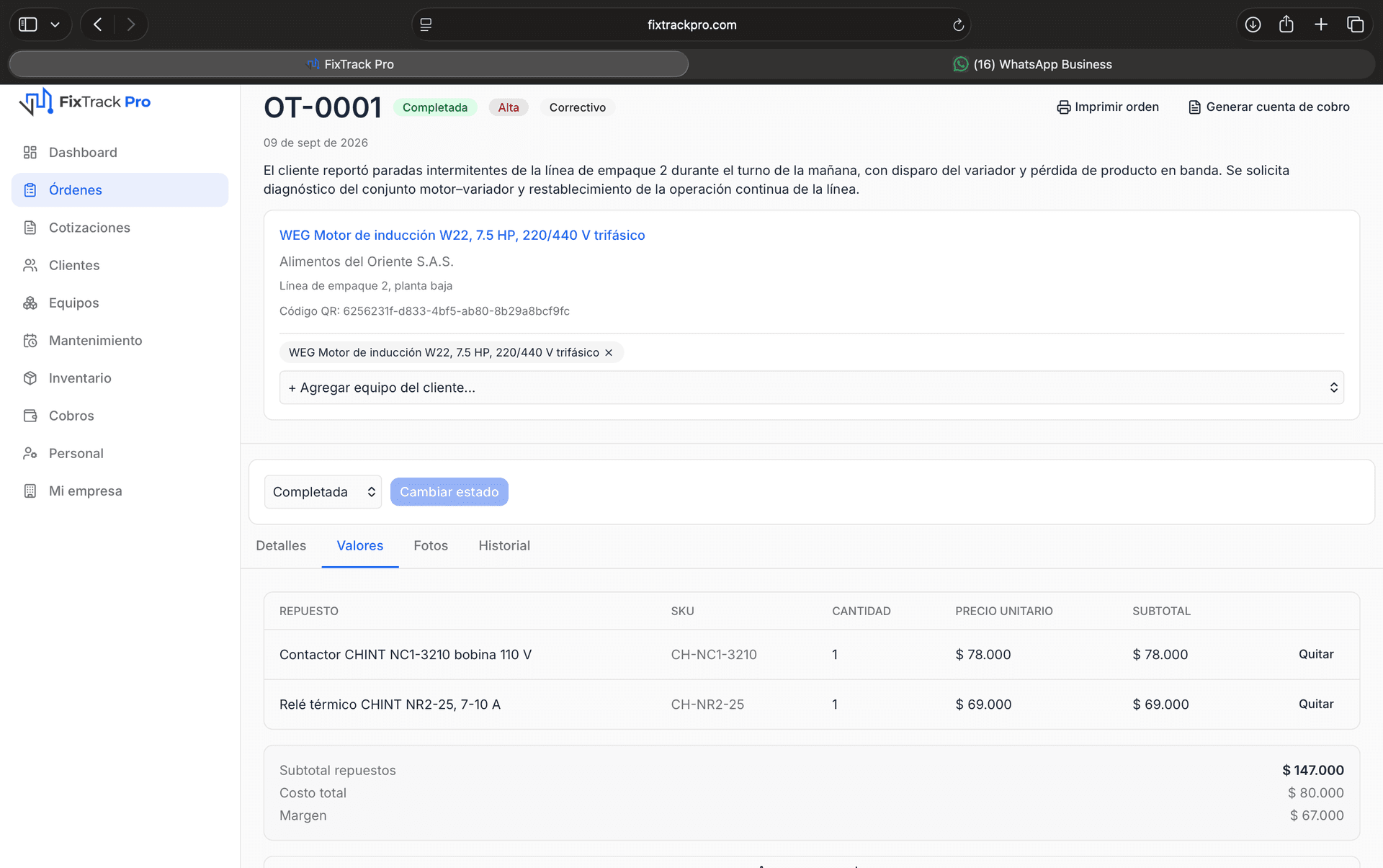Open the Dashboard sidebar icon

tap(30, 152)
